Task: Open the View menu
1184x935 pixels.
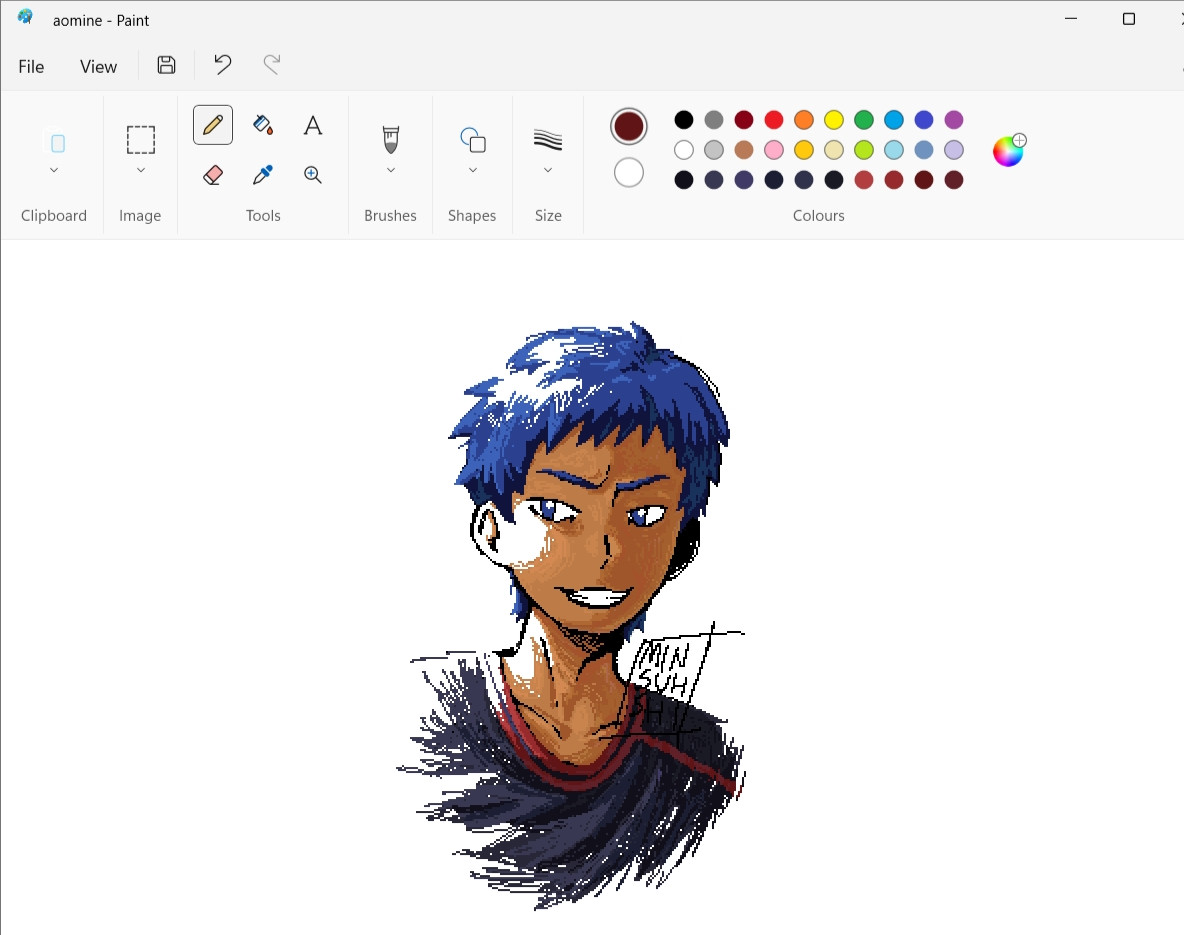Action: [98, 66]
